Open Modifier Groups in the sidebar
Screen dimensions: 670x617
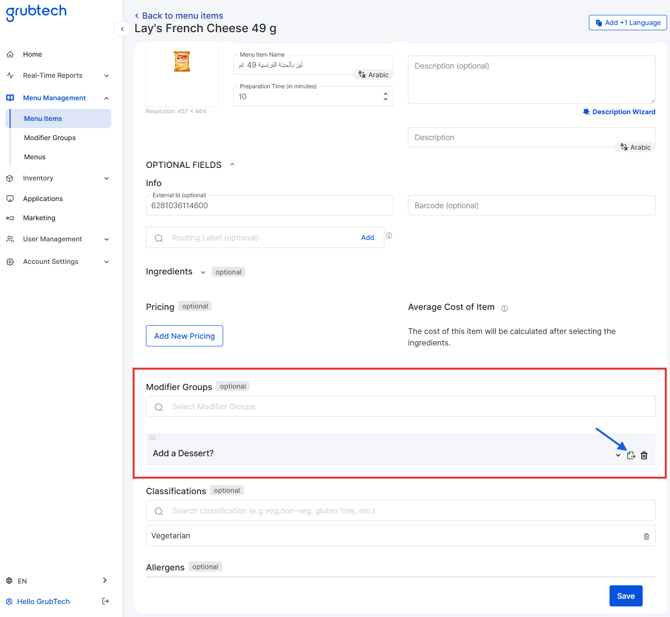(50, 138)
